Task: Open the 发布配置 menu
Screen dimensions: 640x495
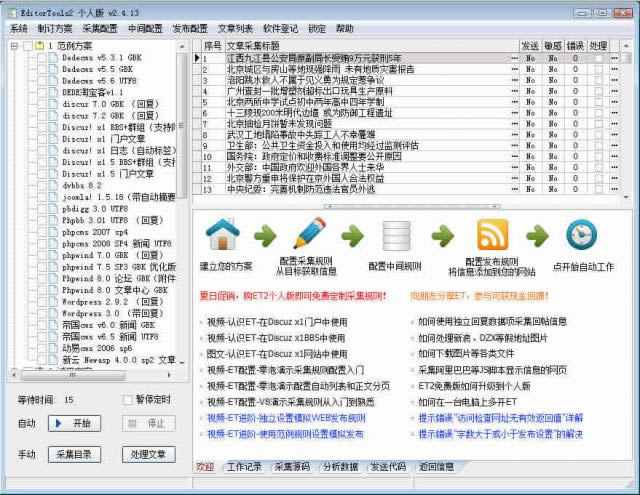Action: click(190, 29)
